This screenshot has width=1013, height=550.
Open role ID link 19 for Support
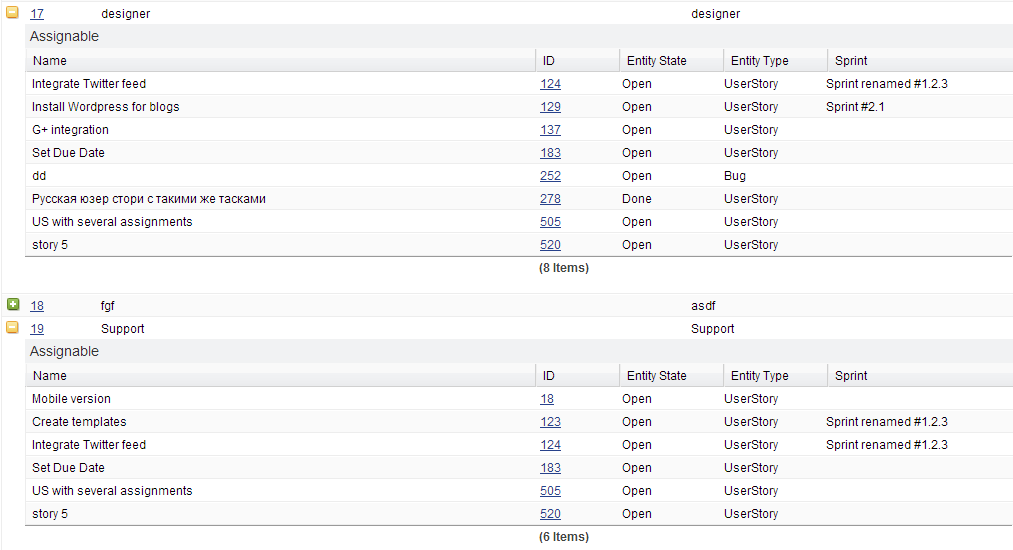point(37,329)
